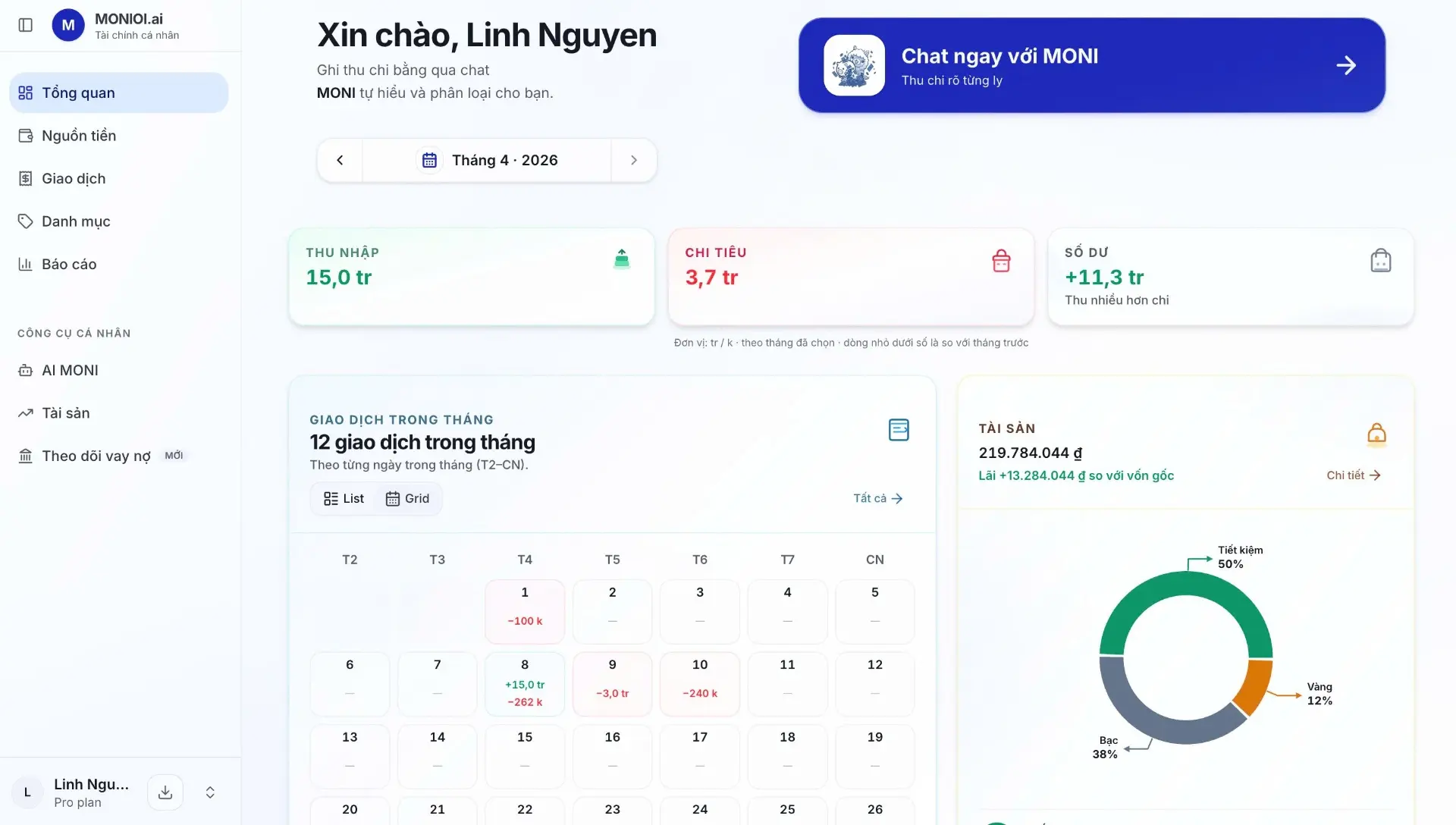Screen dimensions: 1456x825
Task: Go to Nguồn tiền page
Action: click(x=119, y=136)
